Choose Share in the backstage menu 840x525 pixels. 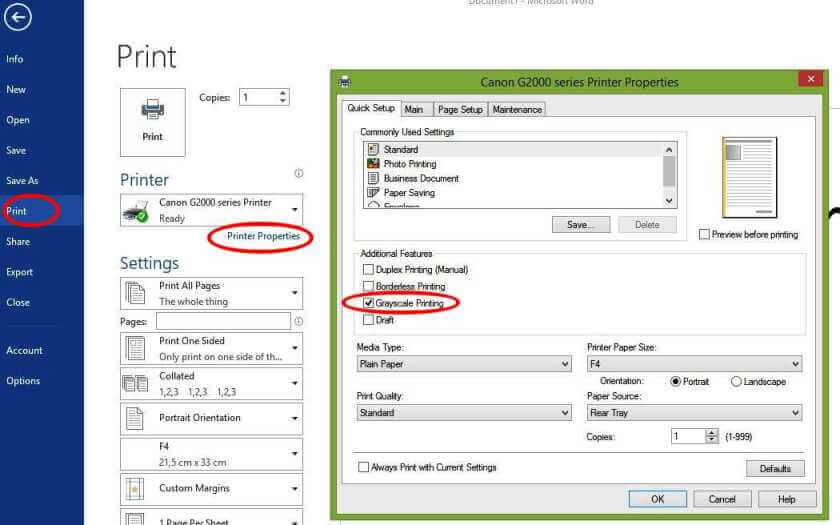tap(18, 242)
